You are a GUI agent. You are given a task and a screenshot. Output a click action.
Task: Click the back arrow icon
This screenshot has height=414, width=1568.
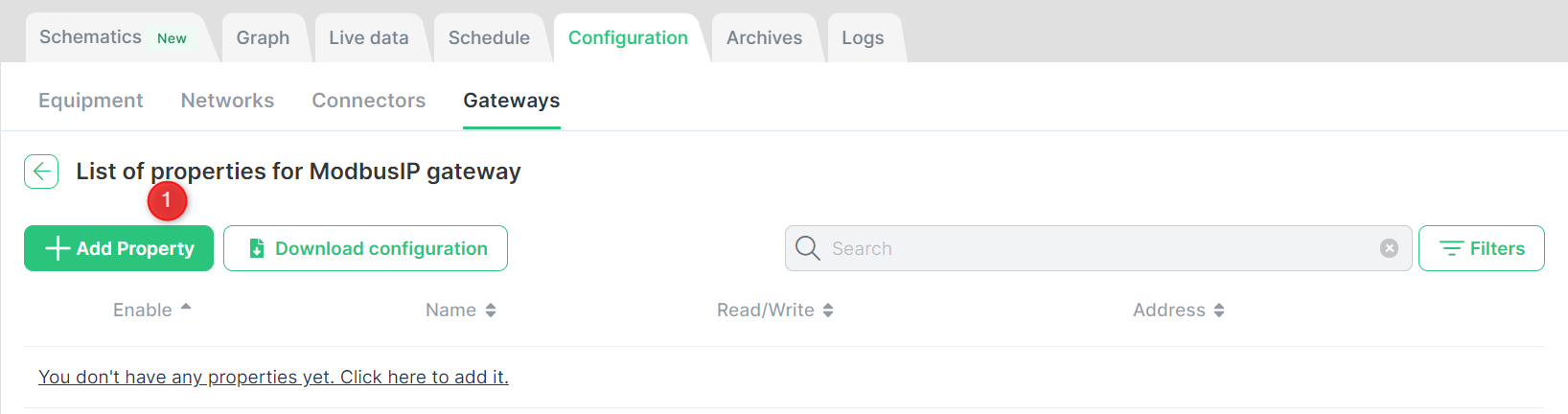(x=41, y=172)
